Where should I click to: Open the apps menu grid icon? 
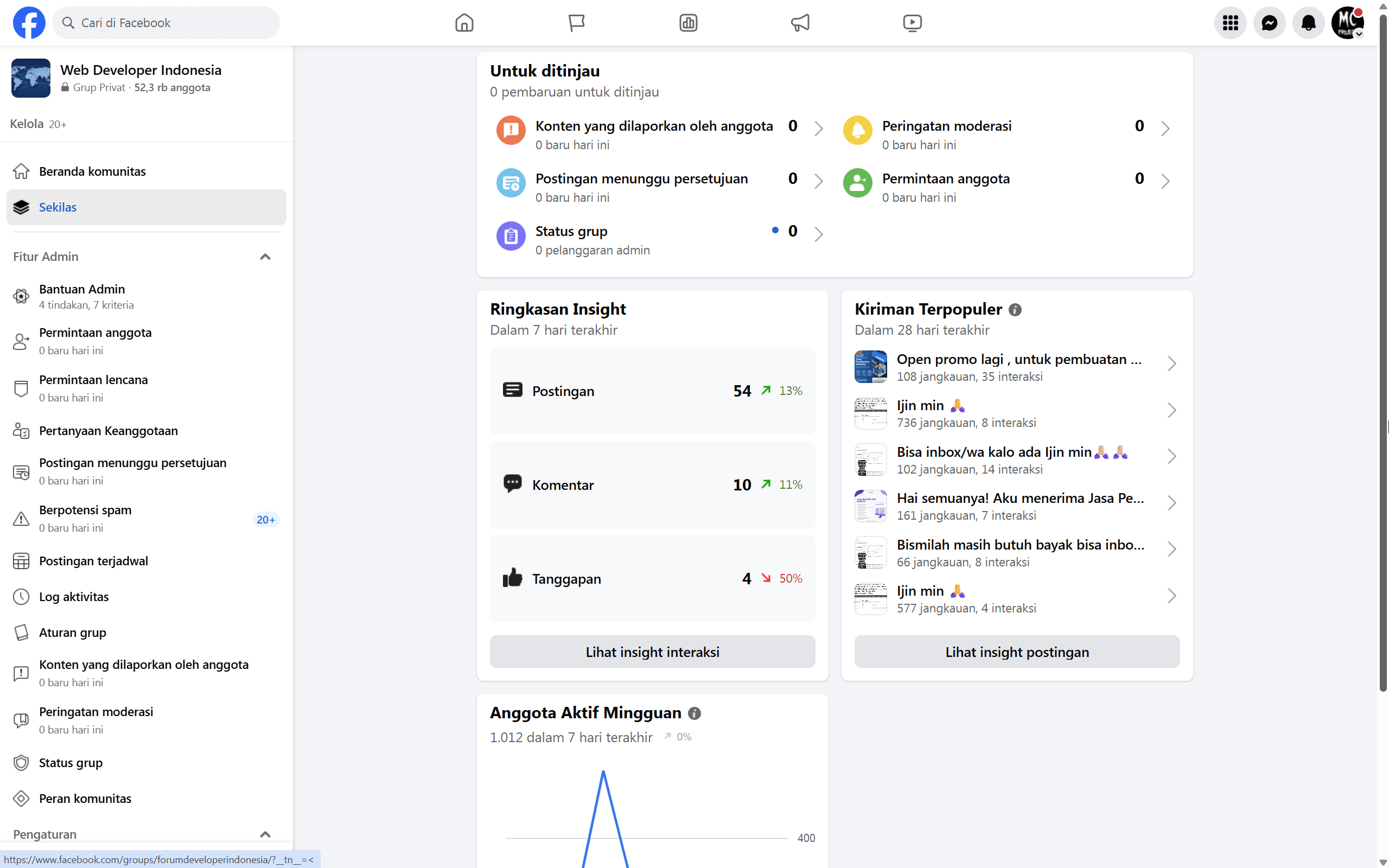[1230, 22]
